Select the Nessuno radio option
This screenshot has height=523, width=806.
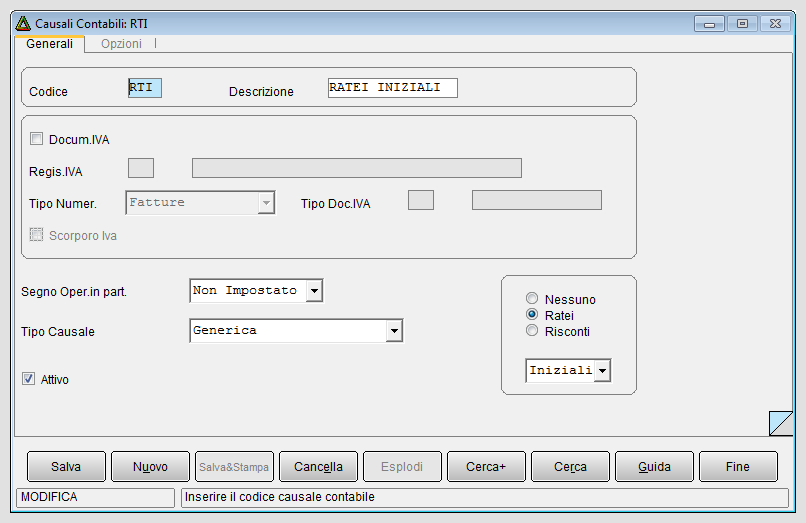coord(532,298)
